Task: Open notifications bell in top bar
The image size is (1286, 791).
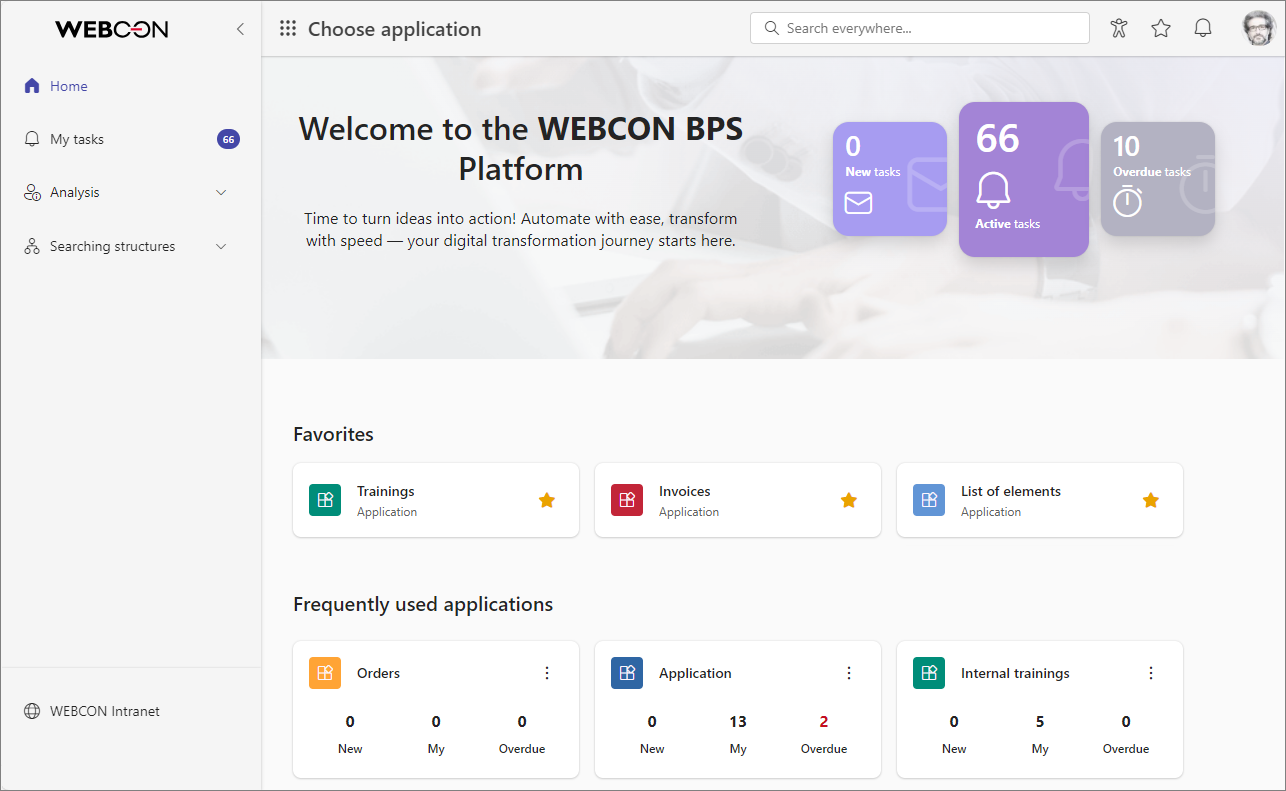Action: tap(1203, 29)
